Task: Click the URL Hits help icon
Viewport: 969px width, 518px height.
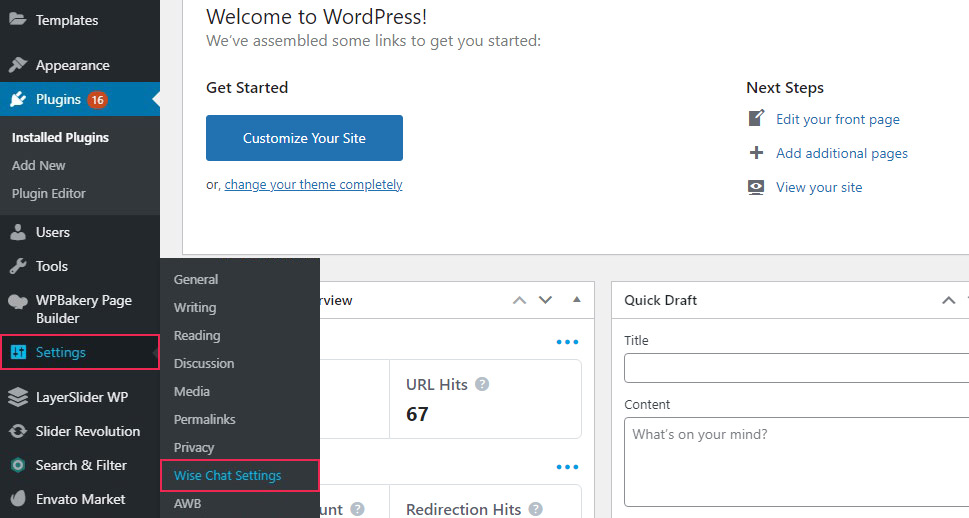Action: tap(482, 384)
